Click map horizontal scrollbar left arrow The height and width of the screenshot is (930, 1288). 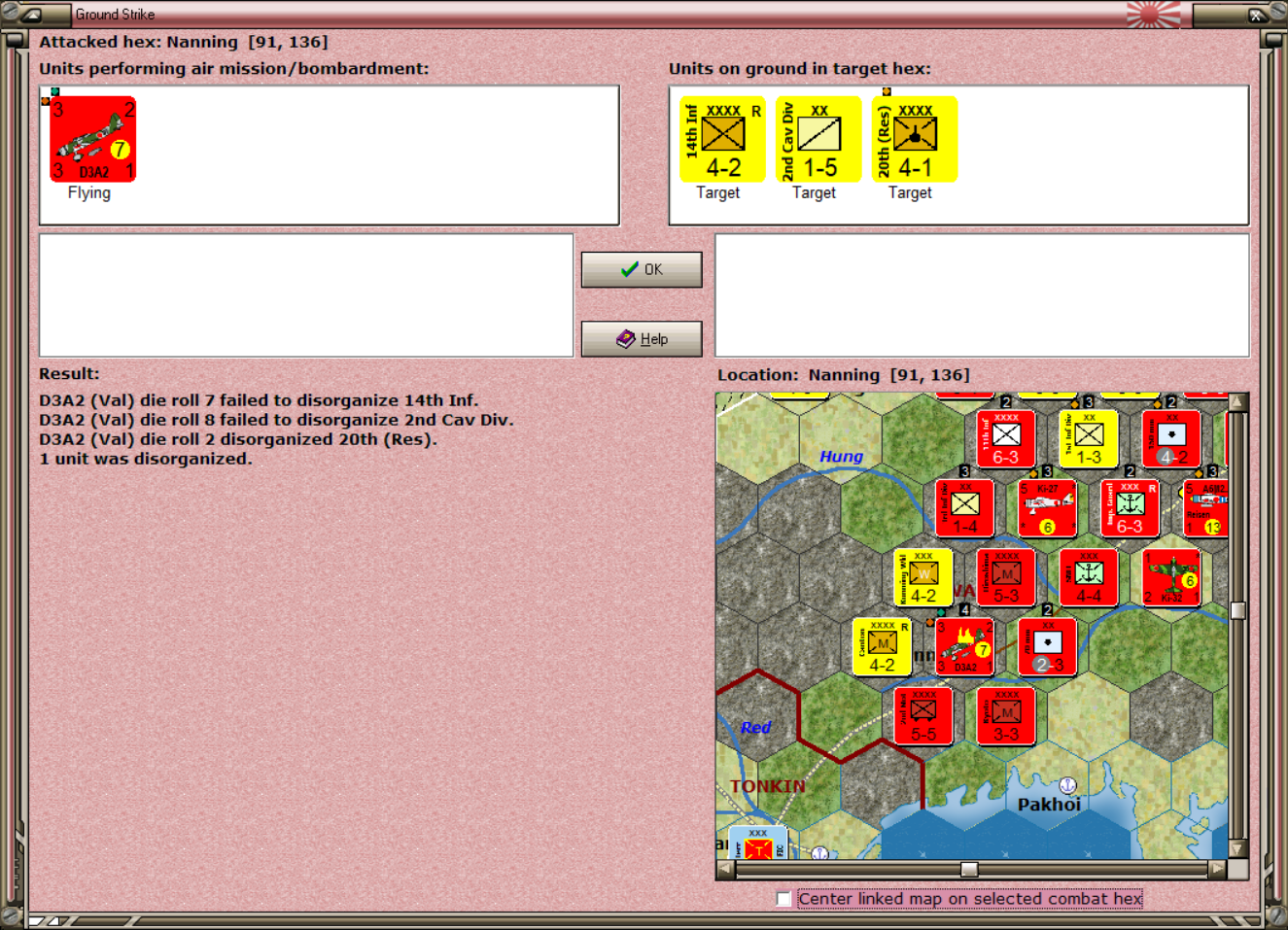click(x=725, y=870)
